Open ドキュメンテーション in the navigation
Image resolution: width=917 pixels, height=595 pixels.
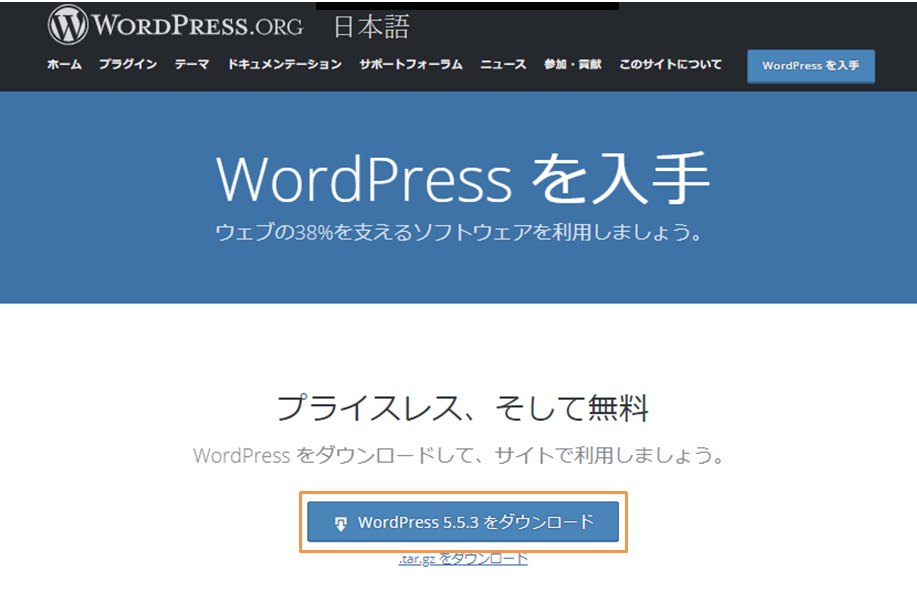click(285, 64)
